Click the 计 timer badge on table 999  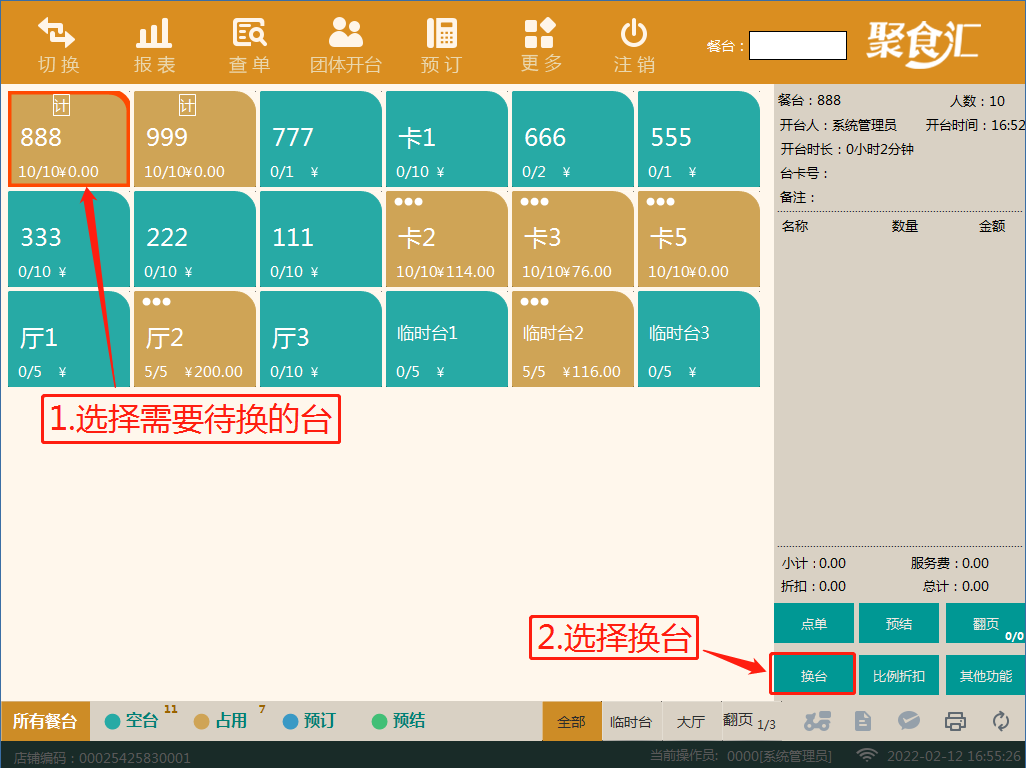pyautogui.click(x=187, y=105)
